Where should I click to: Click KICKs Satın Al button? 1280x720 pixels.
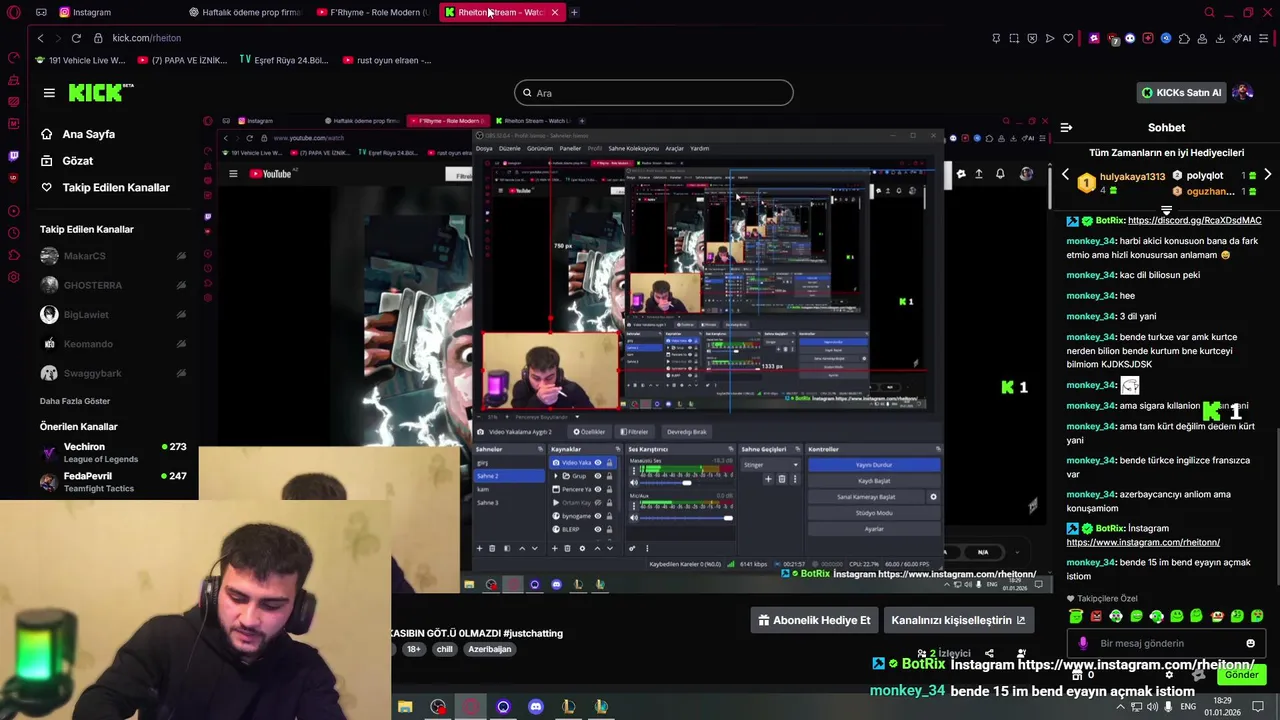point(1182,93)
